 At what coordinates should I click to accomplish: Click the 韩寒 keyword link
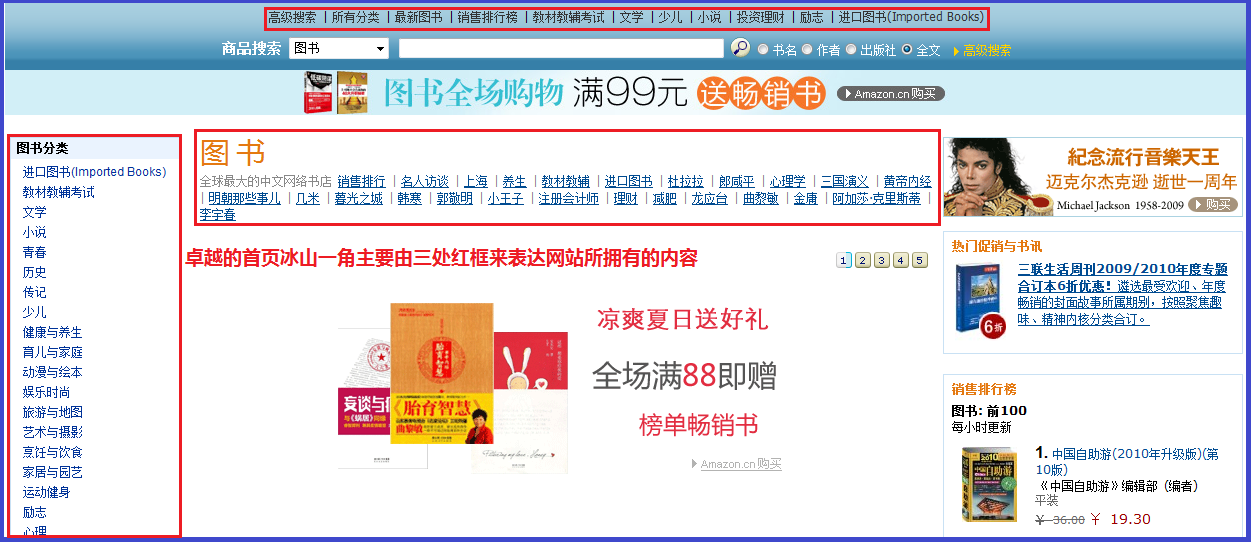tap(409, 199)
